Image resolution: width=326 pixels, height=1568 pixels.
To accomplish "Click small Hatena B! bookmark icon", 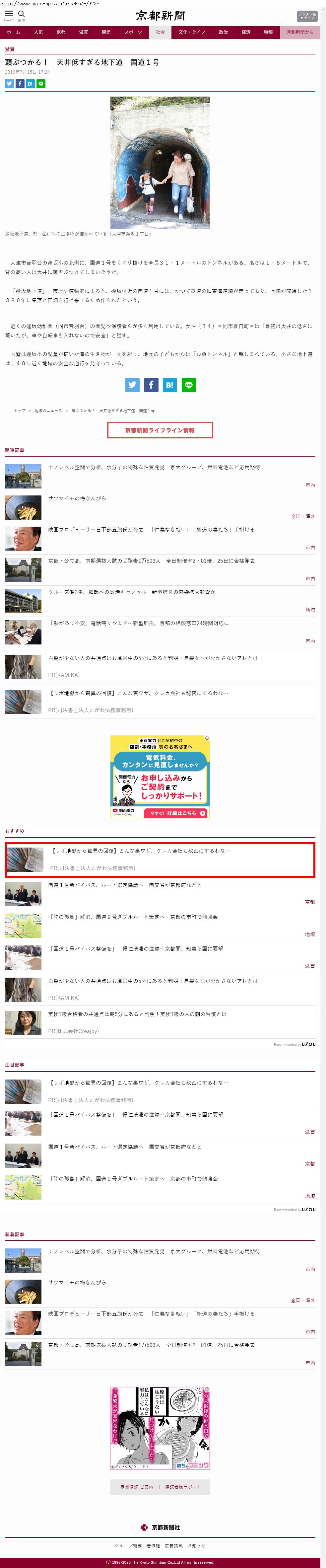I will [x=31, y=84].
